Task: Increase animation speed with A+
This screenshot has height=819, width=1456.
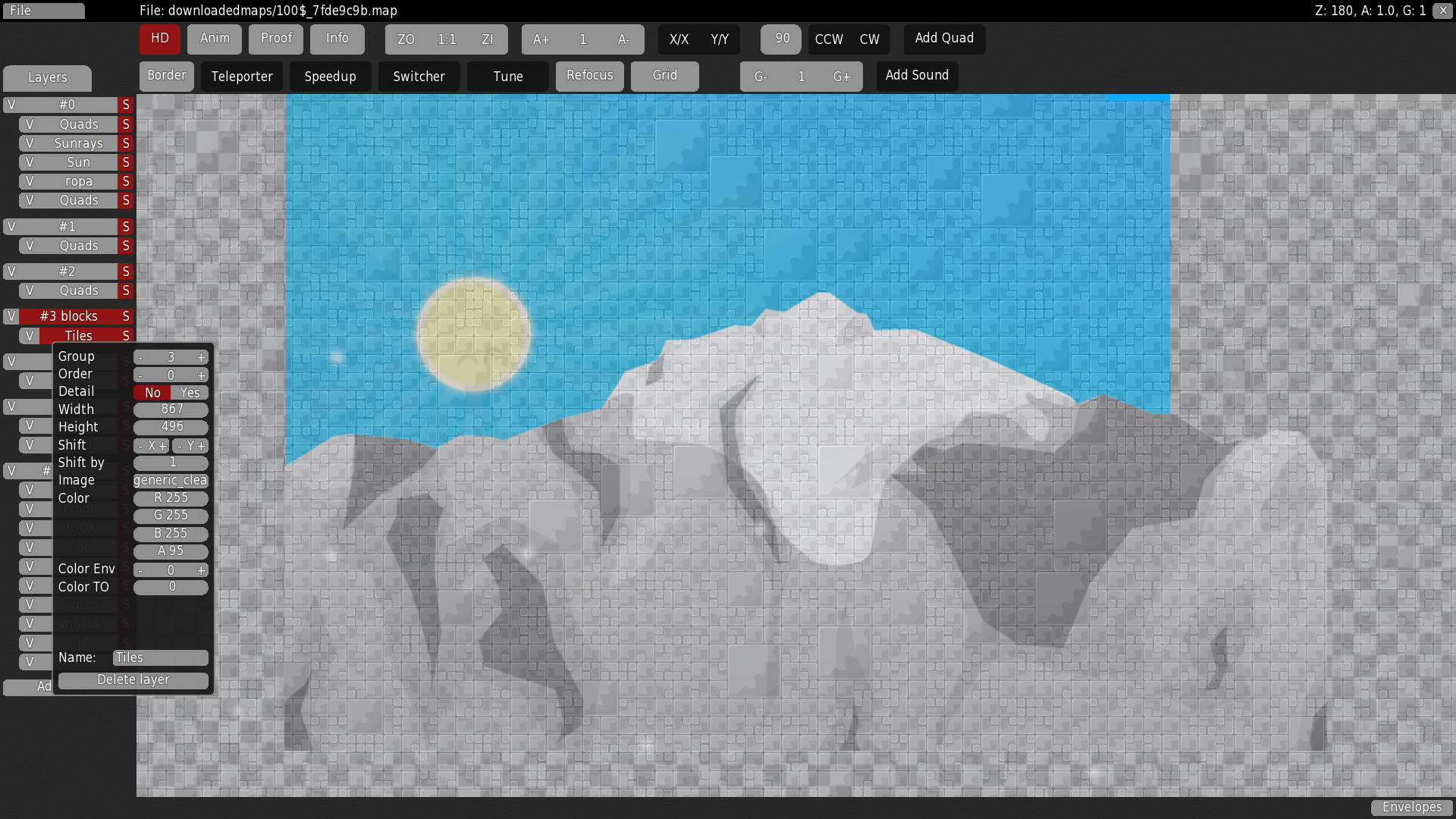Action: [x=541, y=39]
